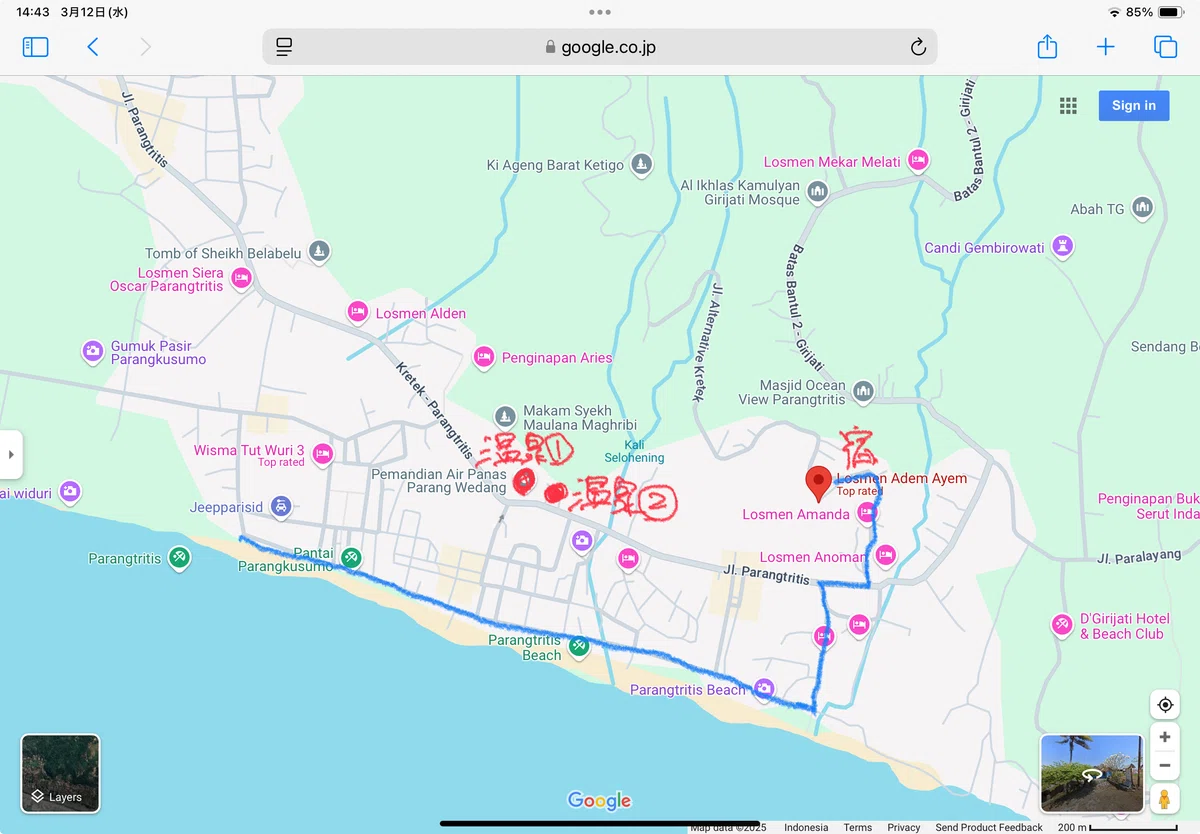Click the Indonesia region link

coord(806,827)
